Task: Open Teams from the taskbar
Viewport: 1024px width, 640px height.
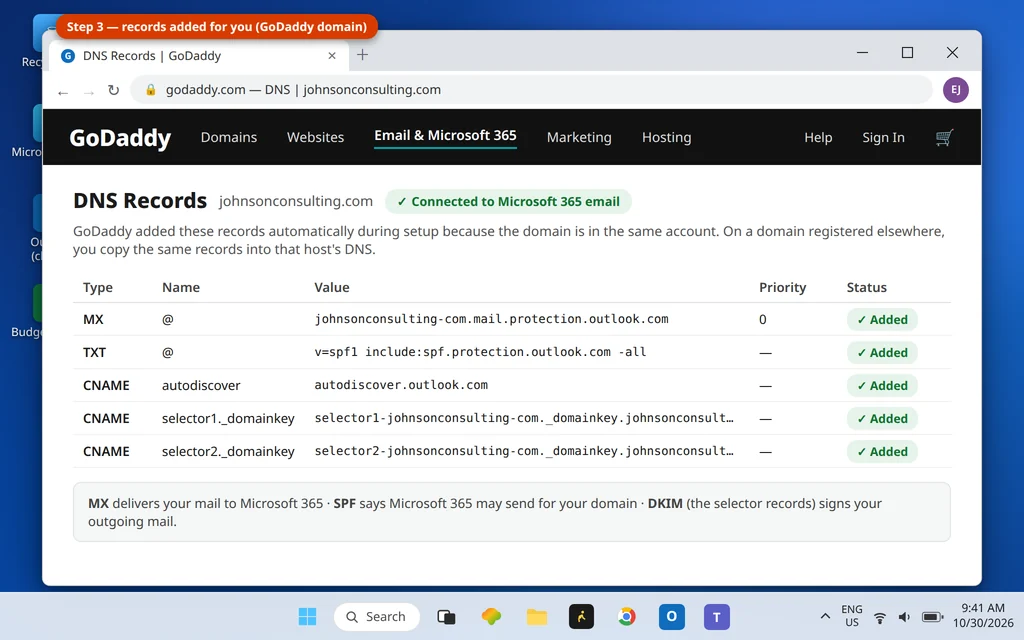Action: (716, 616)
